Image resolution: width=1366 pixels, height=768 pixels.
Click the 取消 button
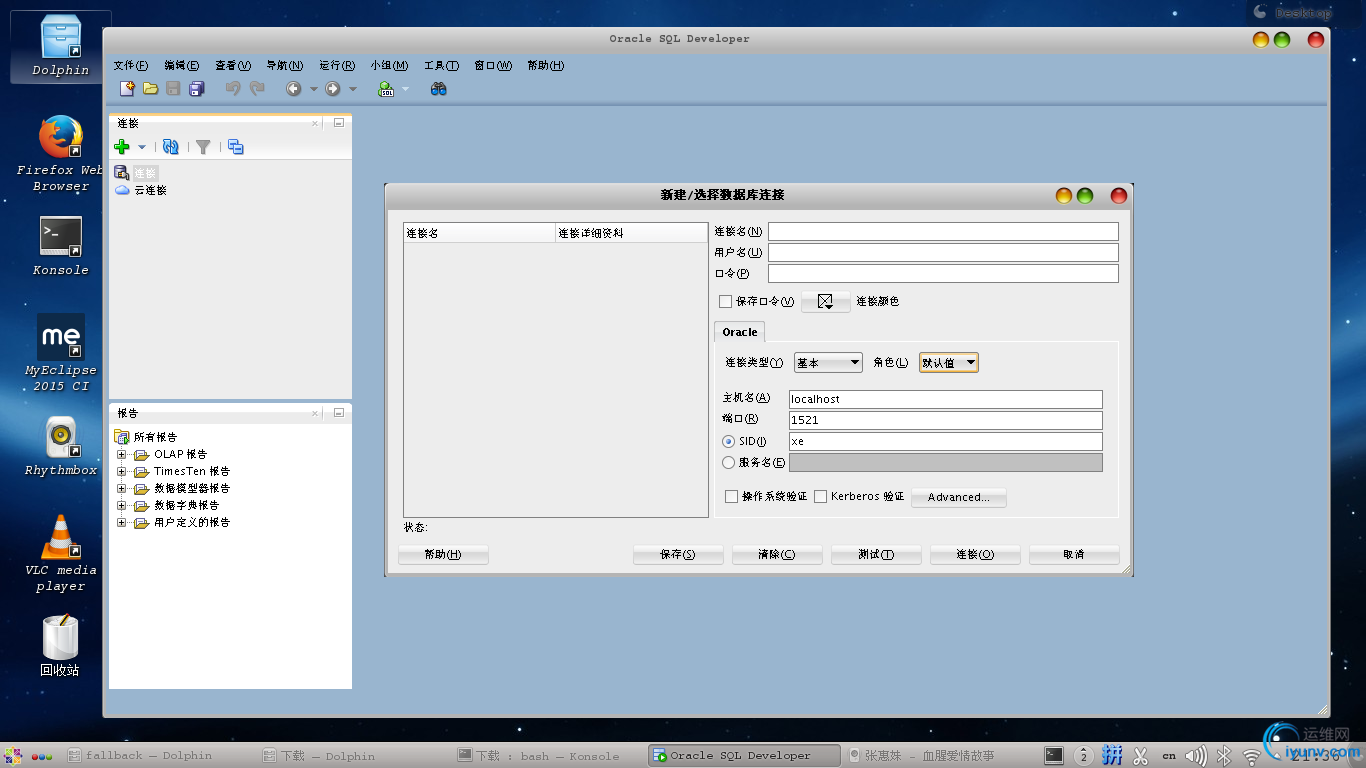(1074, 554)
